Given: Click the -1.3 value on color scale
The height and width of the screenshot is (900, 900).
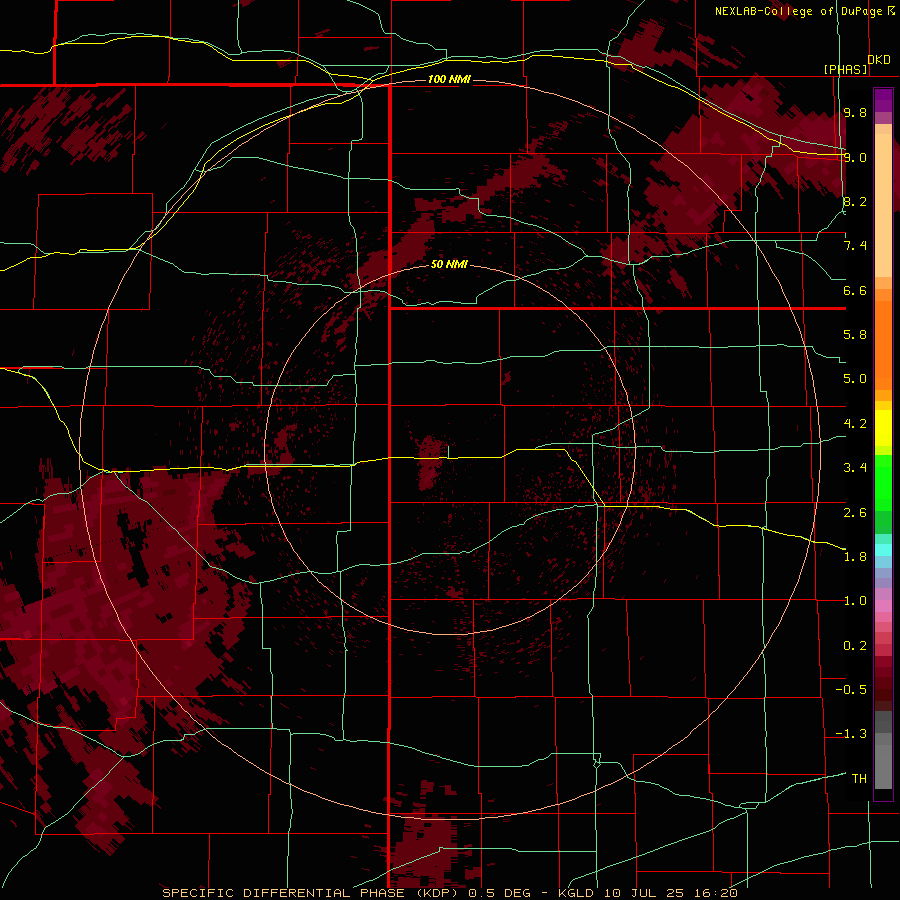Looking at the screenshot, I should click(851, 734).
